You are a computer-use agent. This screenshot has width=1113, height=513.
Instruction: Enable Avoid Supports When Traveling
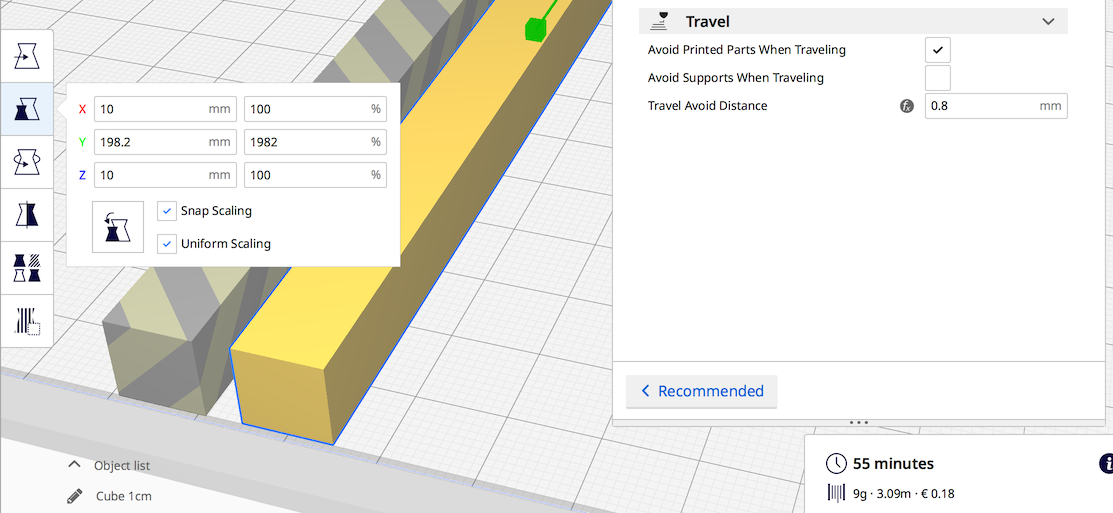(x=938, y=78)
